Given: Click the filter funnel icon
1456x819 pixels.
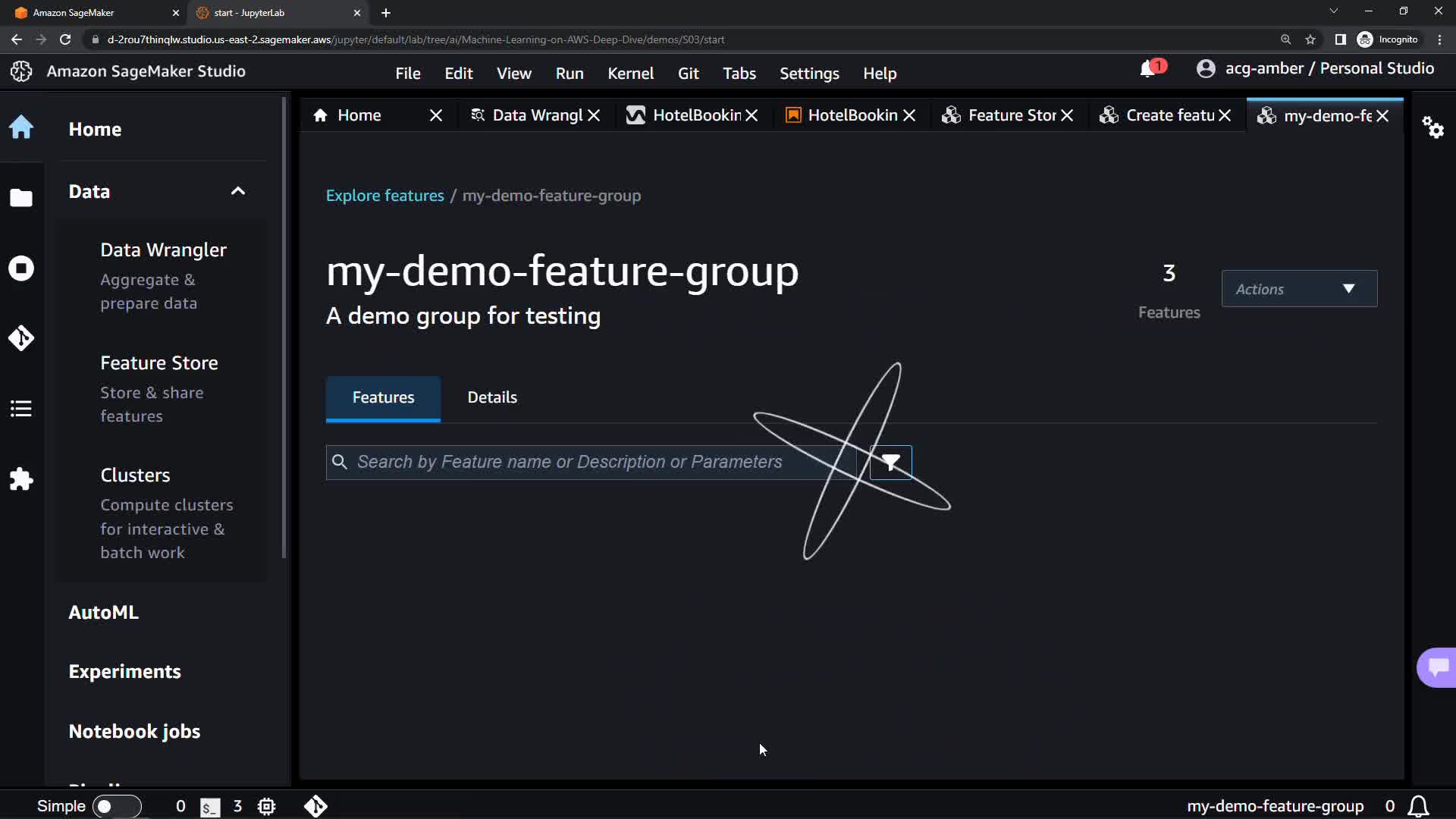Looking at the screenshot, I should (x=890, y=462).
